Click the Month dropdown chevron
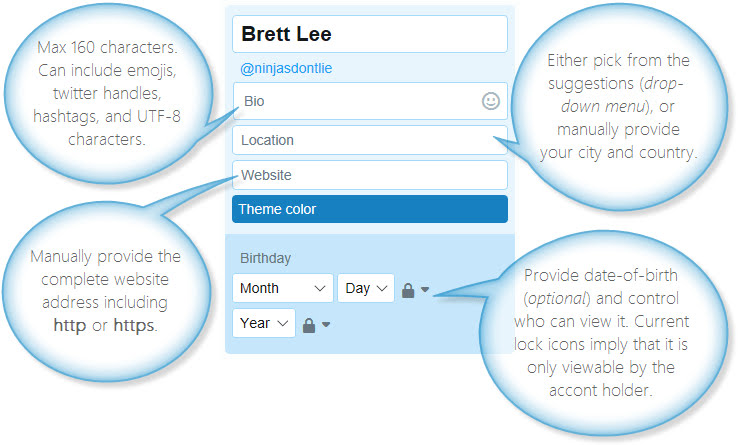Viewport: 738px width, 445px height. pyautogui.click(x=320, y=288)
